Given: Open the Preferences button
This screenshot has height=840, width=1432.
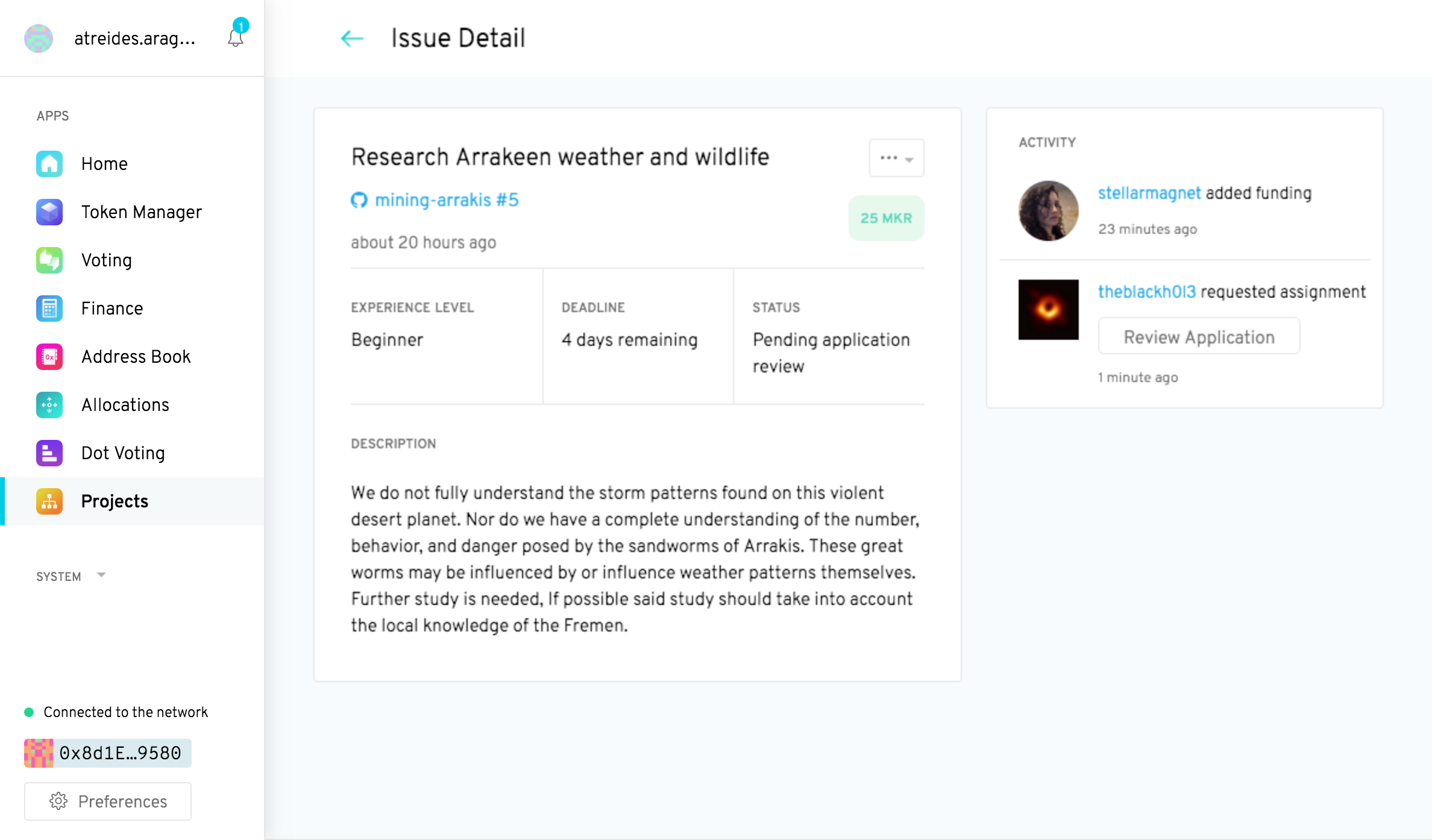Looking at the screenshot, I should click(x=108, y=801).
